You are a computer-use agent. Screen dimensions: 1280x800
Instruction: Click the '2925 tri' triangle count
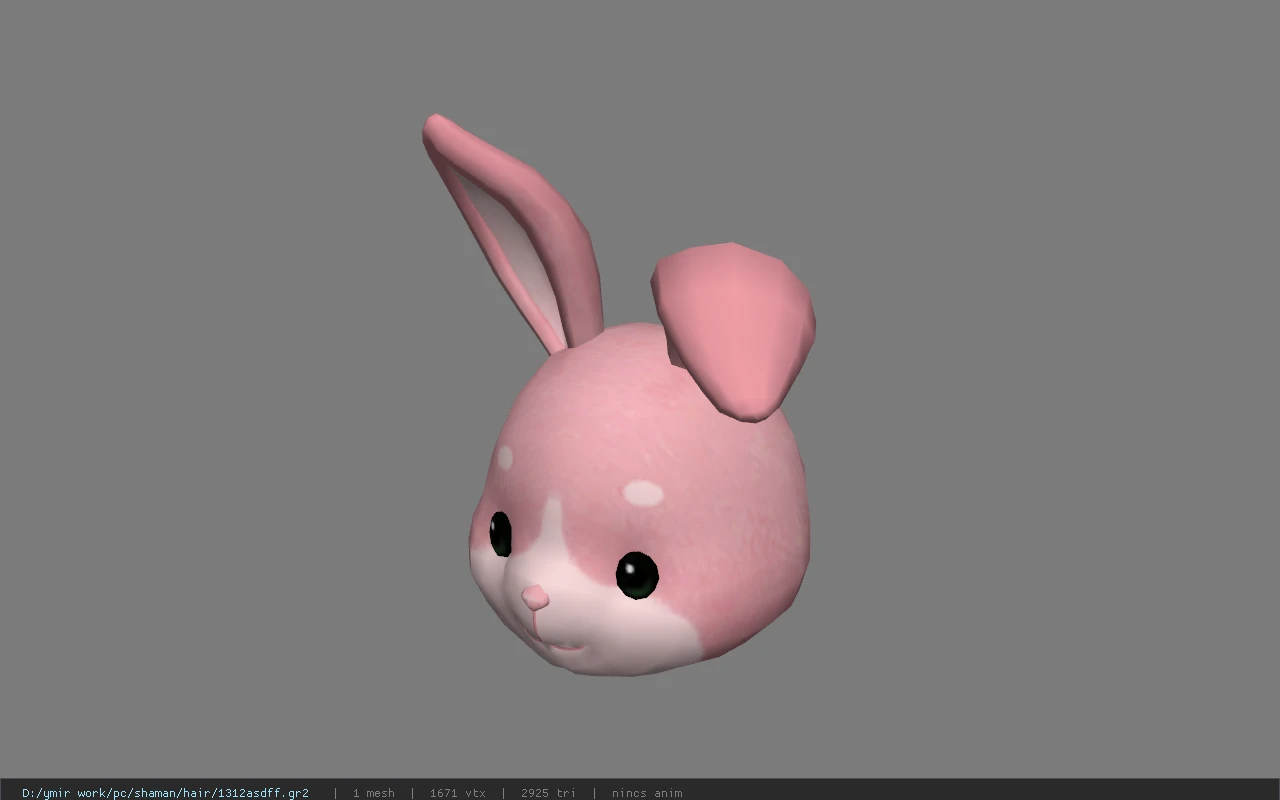(548, 793)
